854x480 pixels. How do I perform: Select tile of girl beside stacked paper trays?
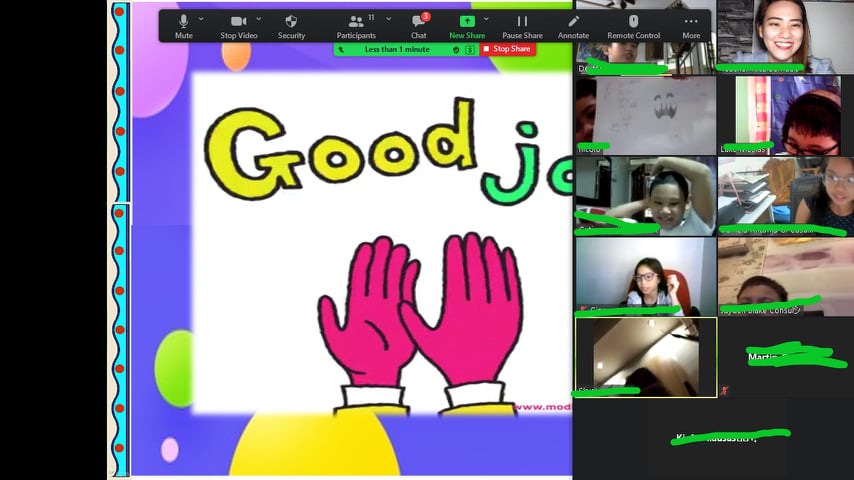tap(785, 196)
